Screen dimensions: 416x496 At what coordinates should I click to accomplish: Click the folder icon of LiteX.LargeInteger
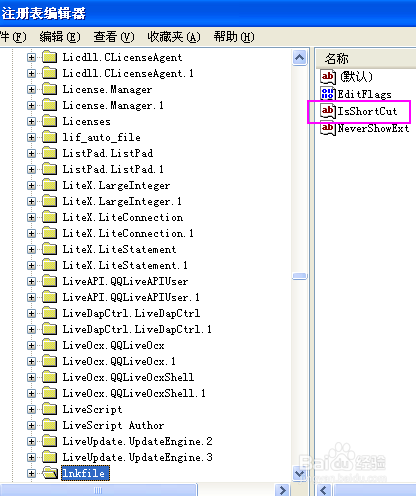coord(50,185)
